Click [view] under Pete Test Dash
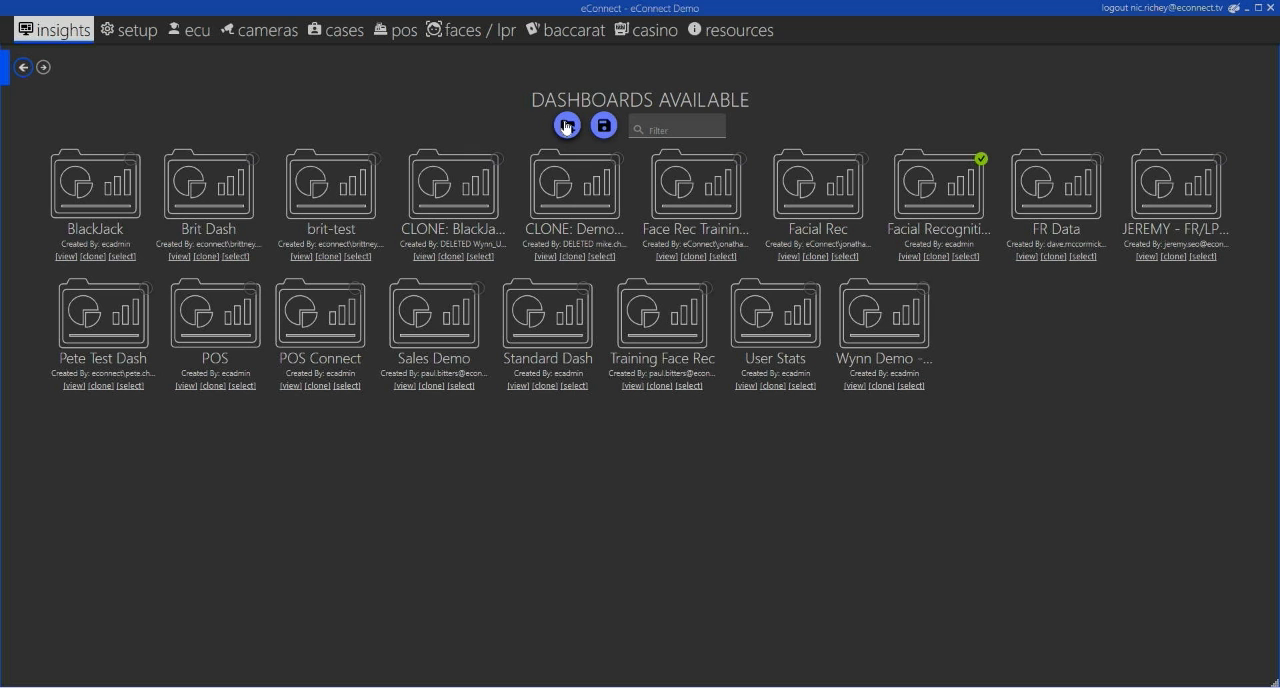 point(74,386)
